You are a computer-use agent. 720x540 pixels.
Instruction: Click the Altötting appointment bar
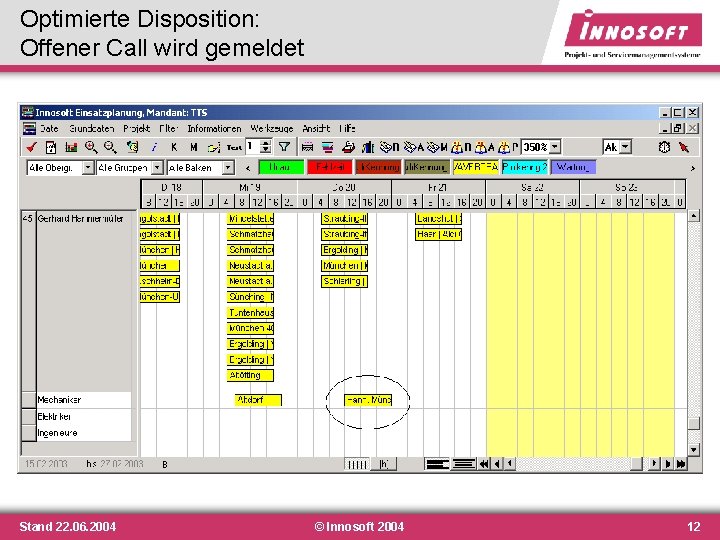pyautogui.click(x=250, y=375)
